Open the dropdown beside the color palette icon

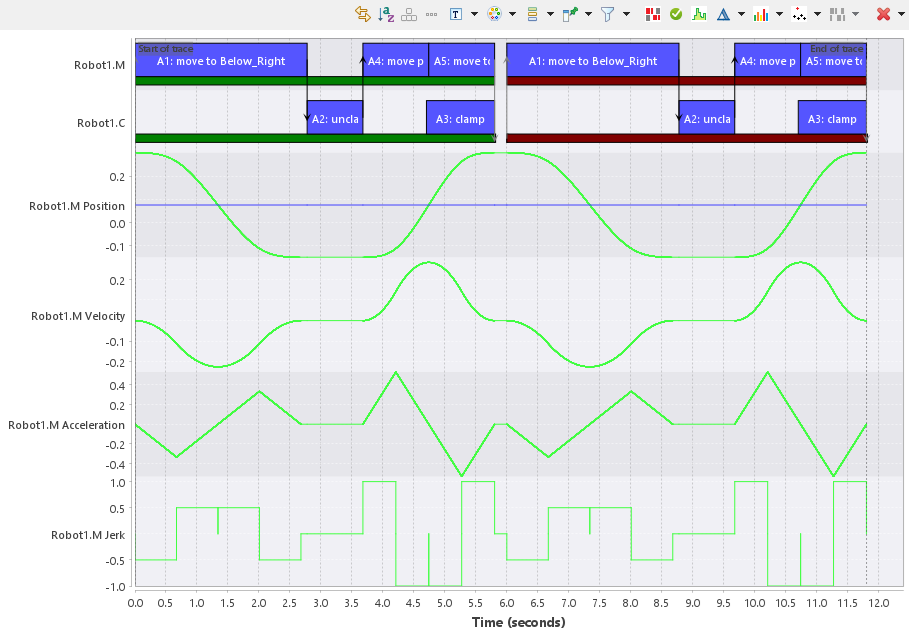(511, 13)
